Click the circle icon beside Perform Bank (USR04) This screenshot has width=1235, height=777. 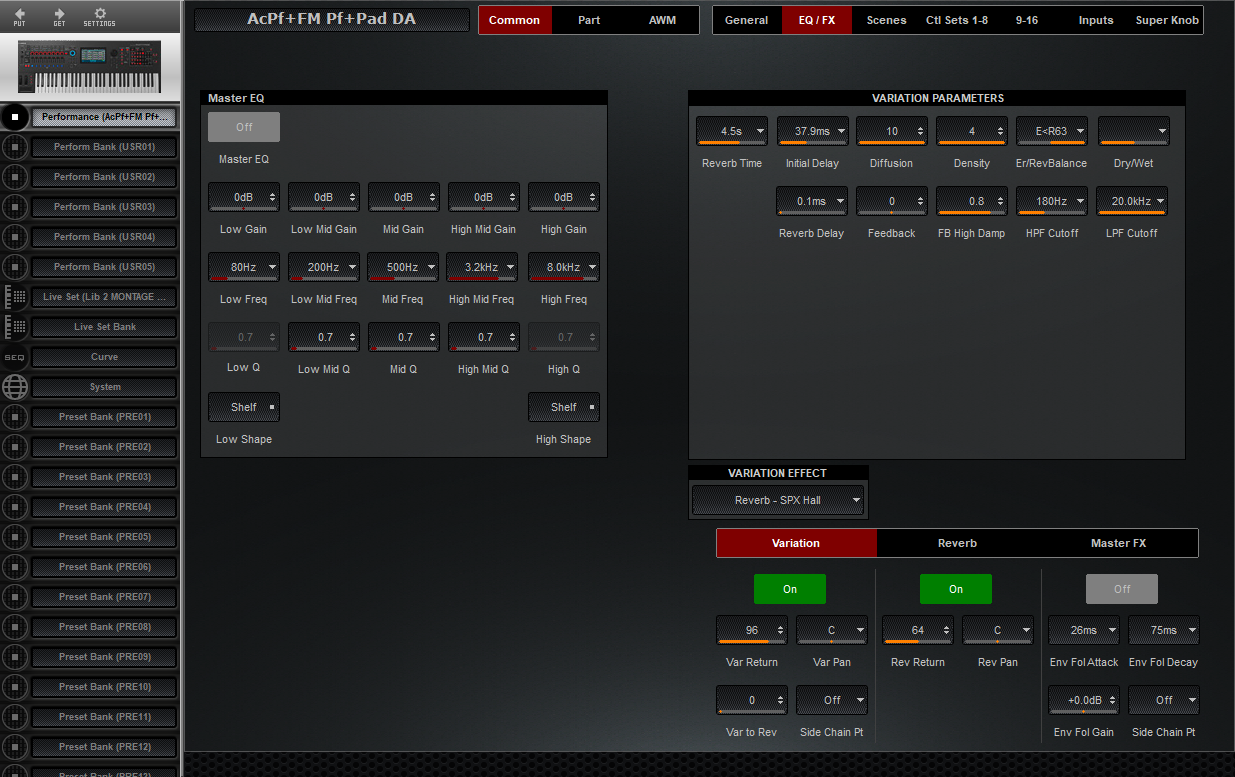click(x=15, y=237)
